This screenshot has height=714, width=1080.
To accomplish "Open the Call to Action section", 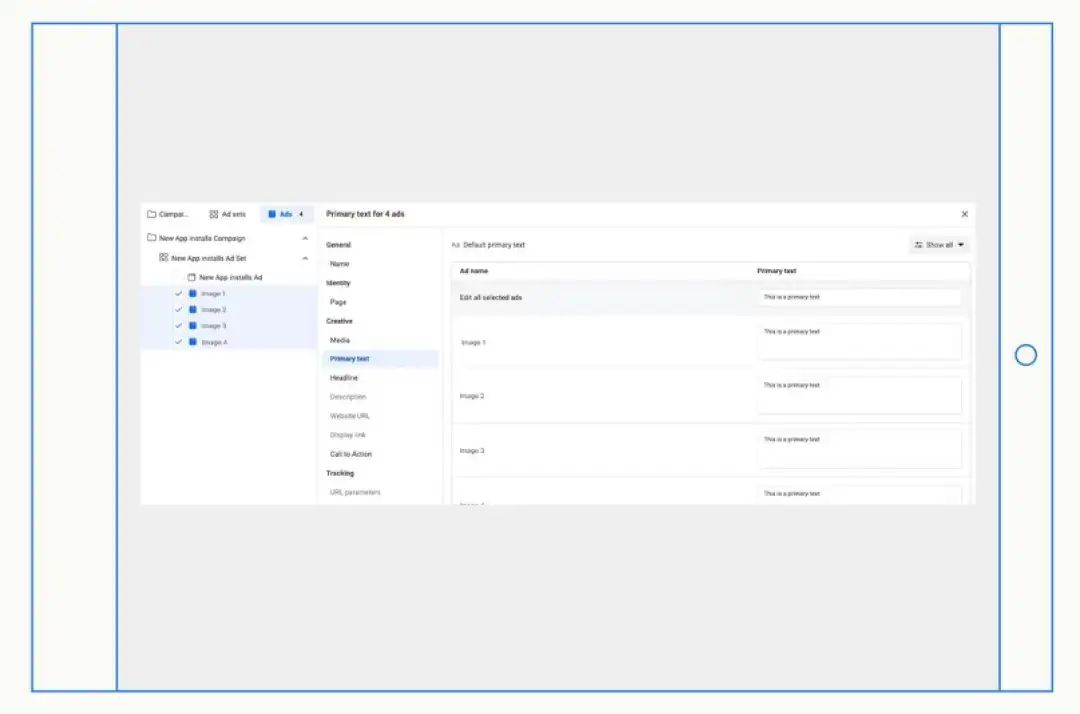I will [x=351, y=454].
